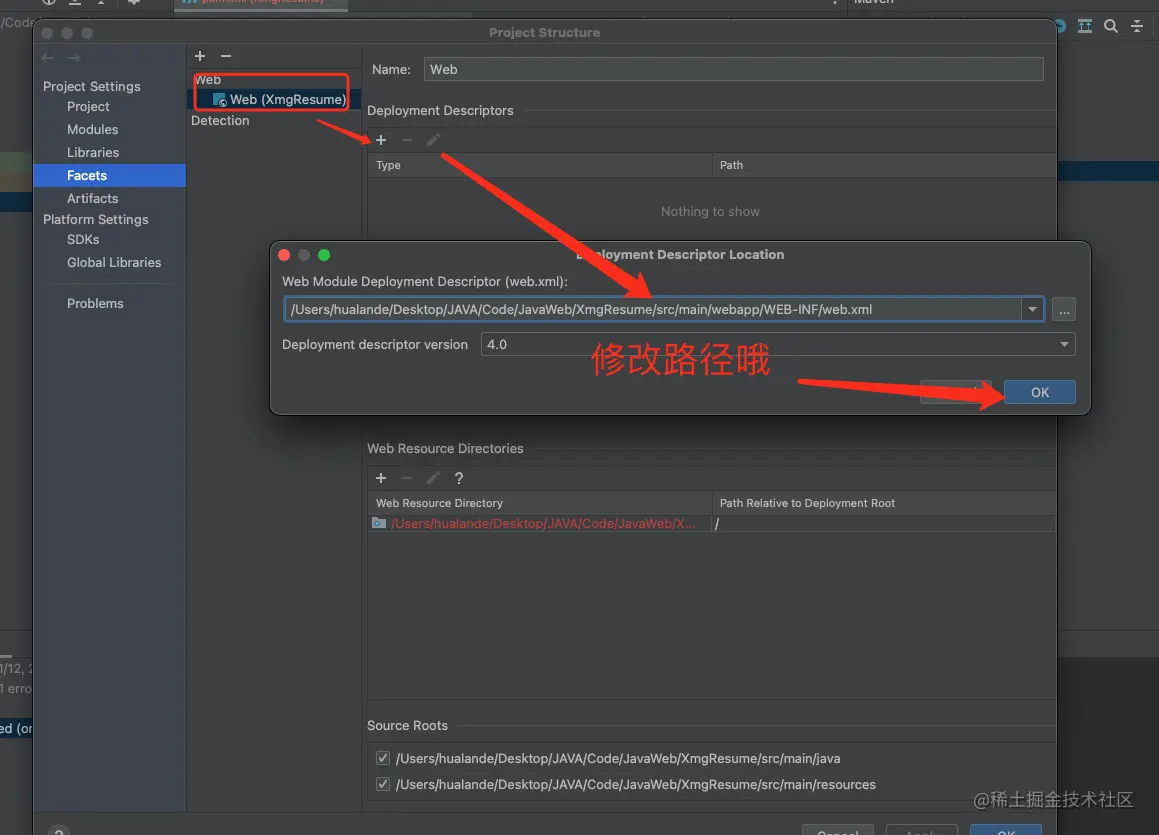
Task: Select the red web resource directory path row
Action: tap(543, 523)
